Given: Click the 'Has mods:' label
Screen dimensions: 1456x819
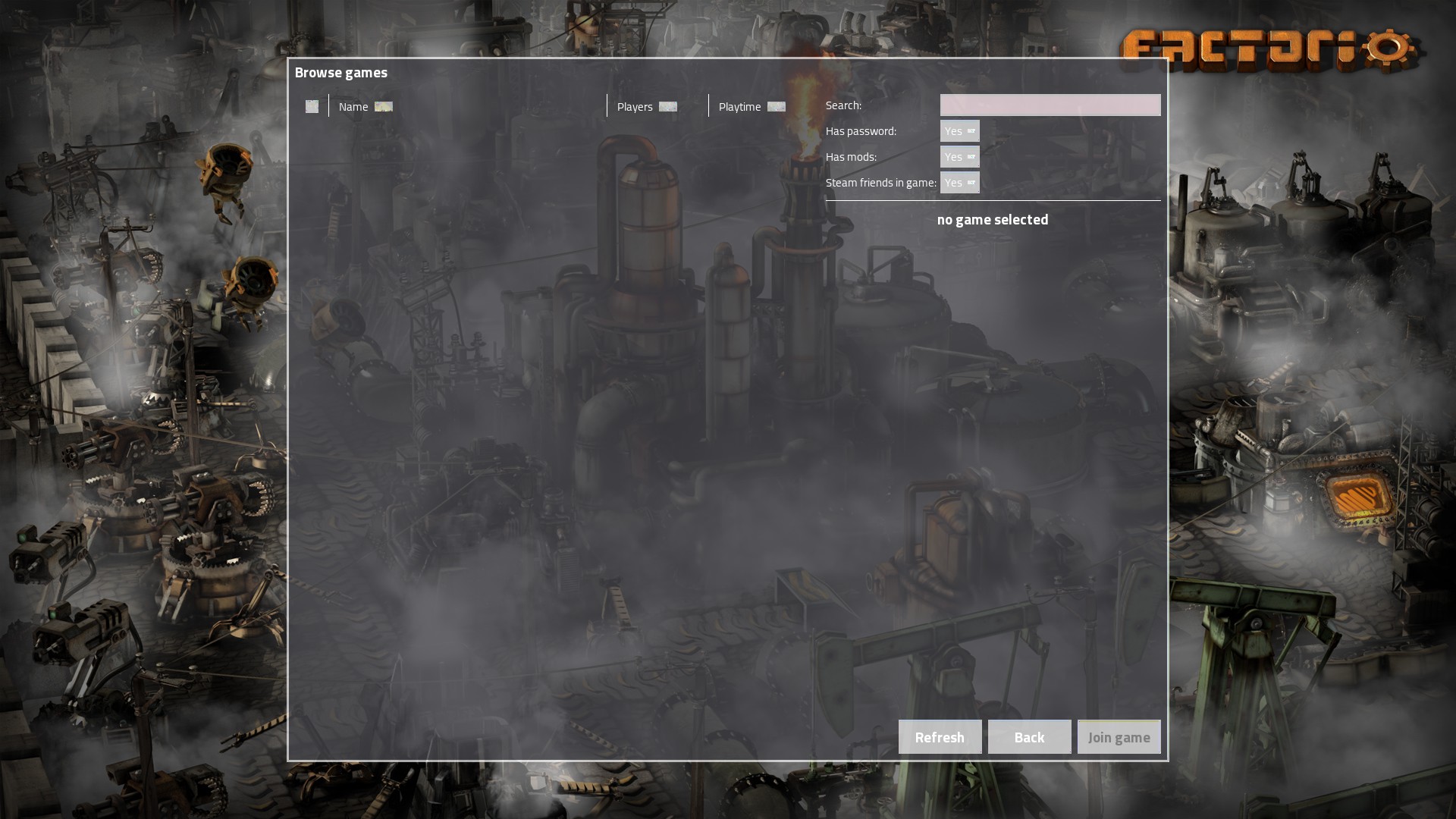Looking at the screenshot, I should click(851, 157).
